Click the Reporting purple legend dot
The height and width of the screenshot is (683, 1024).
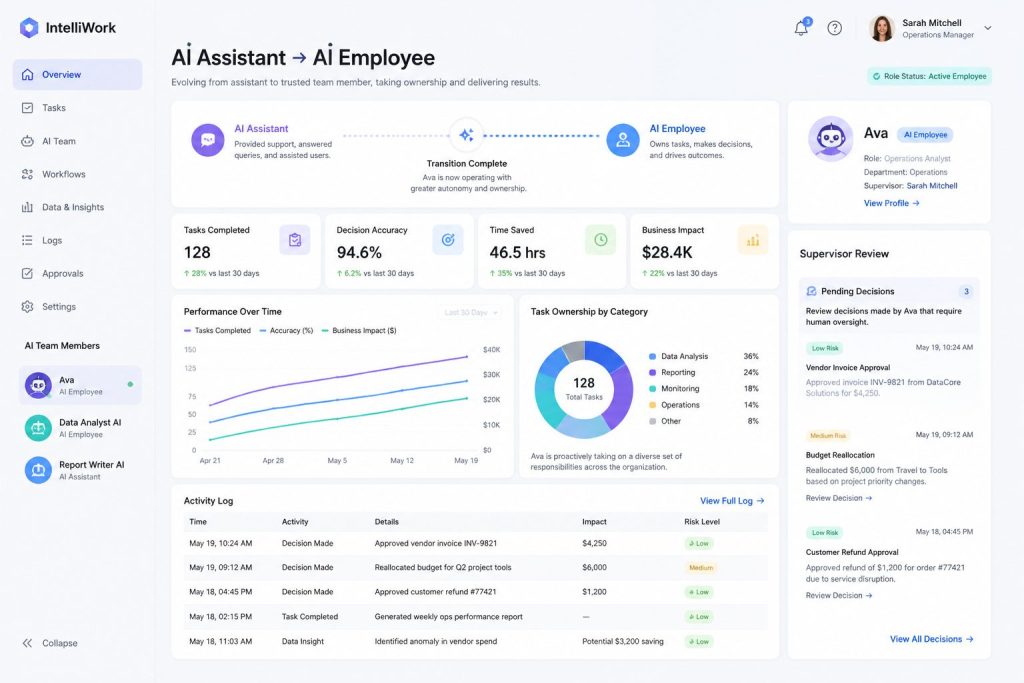652,372
